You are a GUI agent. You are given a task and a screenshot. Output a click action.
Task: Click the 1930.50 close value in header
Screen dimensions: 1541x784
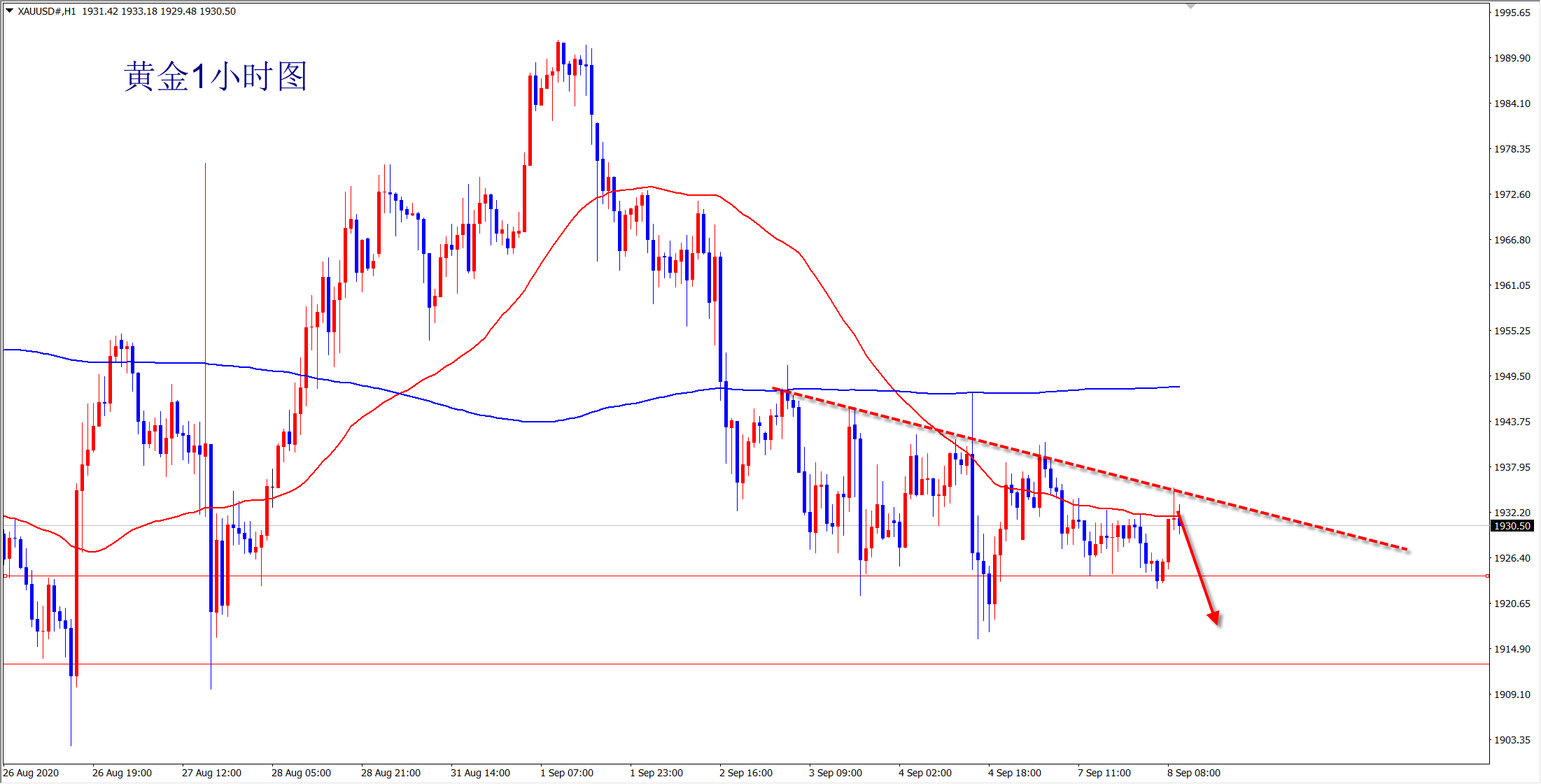pyautogui.click(x=218, y=11)
